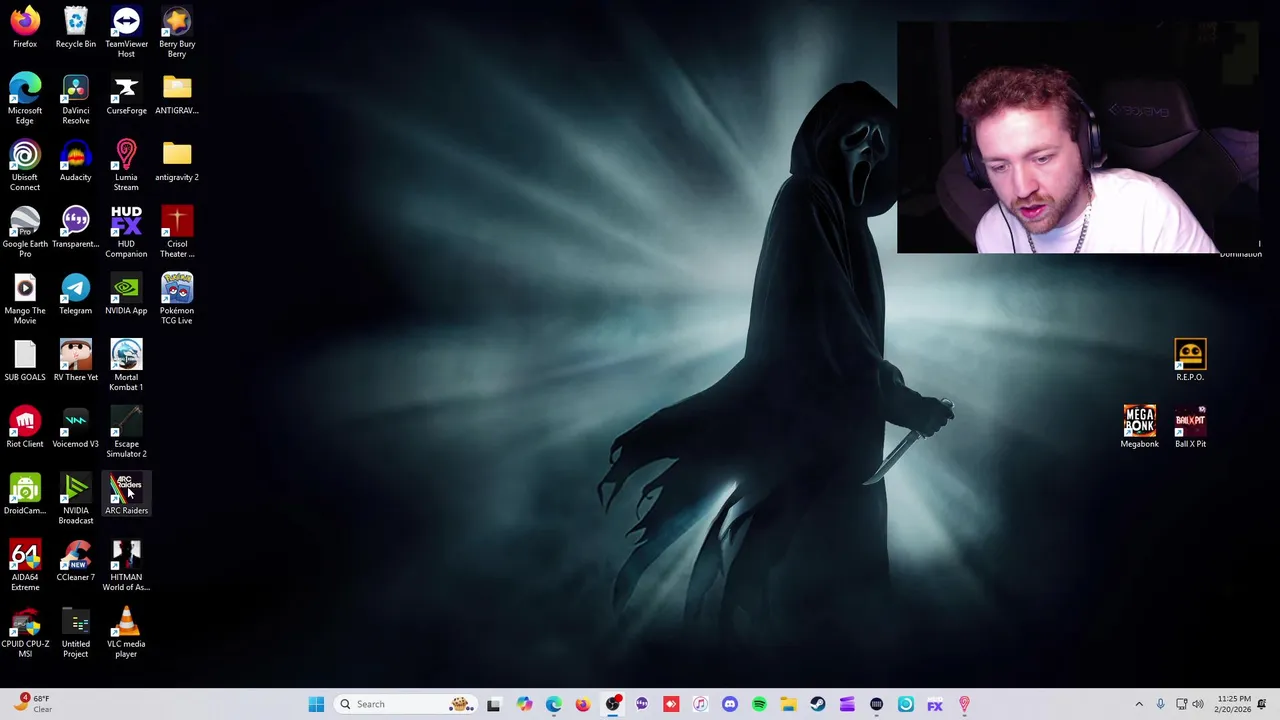
Task: Select the Microsoft Edge desktop shortcut
Action: click(25, 99)
